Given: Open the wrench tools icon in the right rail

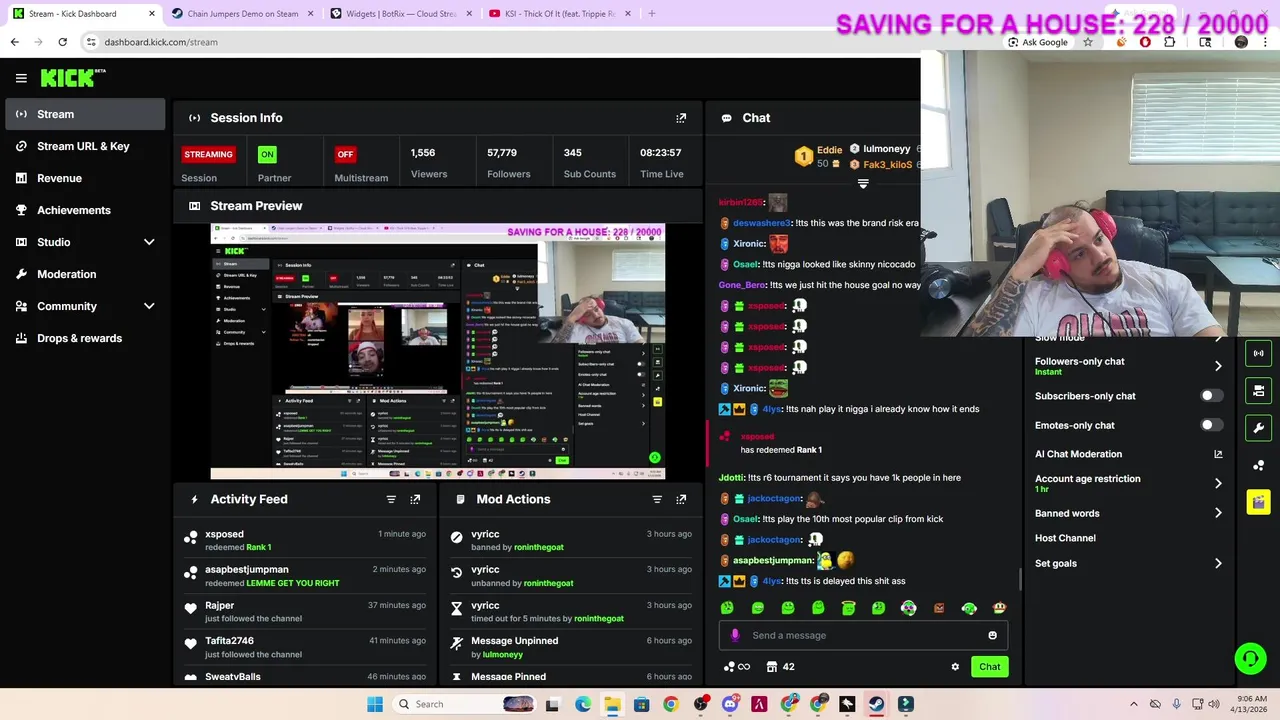Looking at the screenshot, I should pos(1258,428).
